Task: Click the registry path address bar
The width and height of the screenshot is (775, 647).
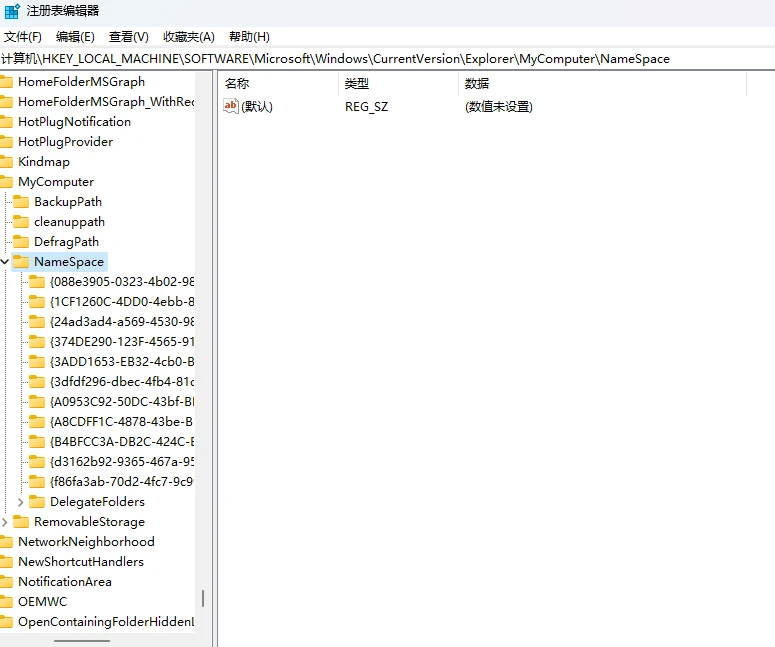Action: click(x=388, y=59)
